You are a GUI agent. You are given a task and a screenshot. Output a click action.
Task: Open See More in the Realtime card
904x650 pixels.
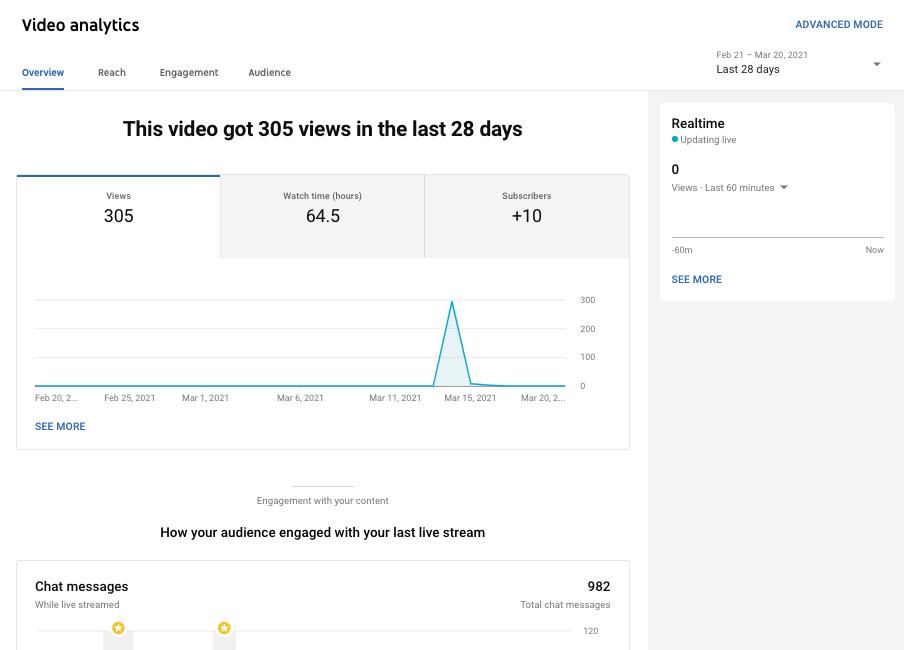pos(696,279)
